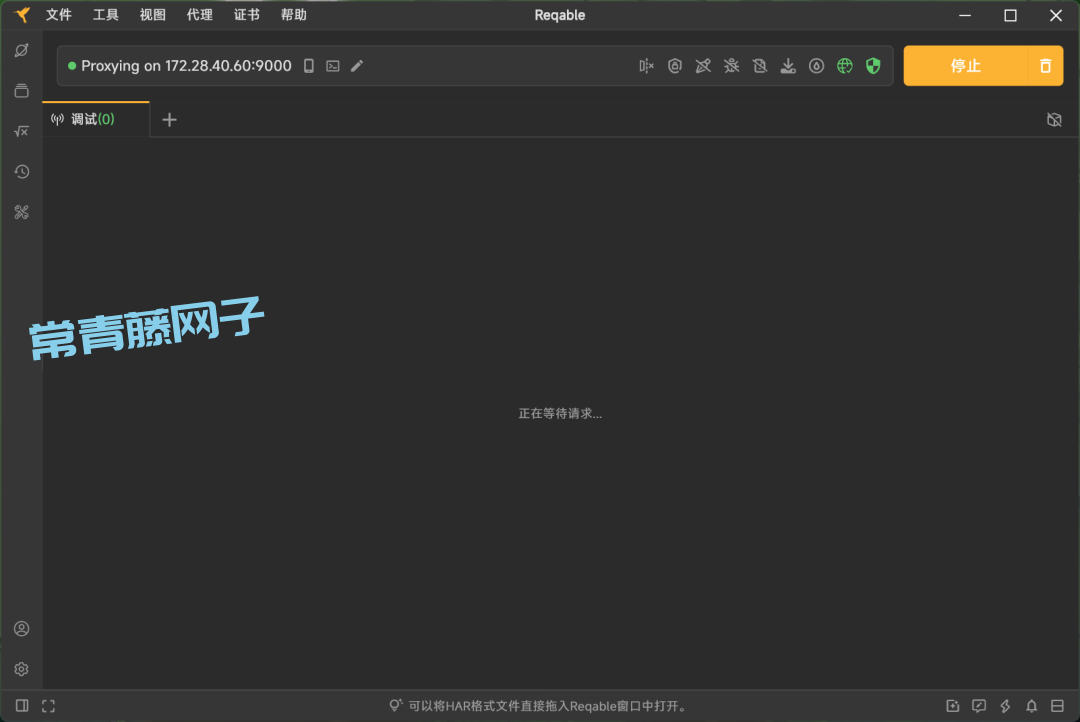The height and width of the screenshot is (722, 1080).
Task: Click the 停止 button to stop proxying
Action: tap(966, 65)
